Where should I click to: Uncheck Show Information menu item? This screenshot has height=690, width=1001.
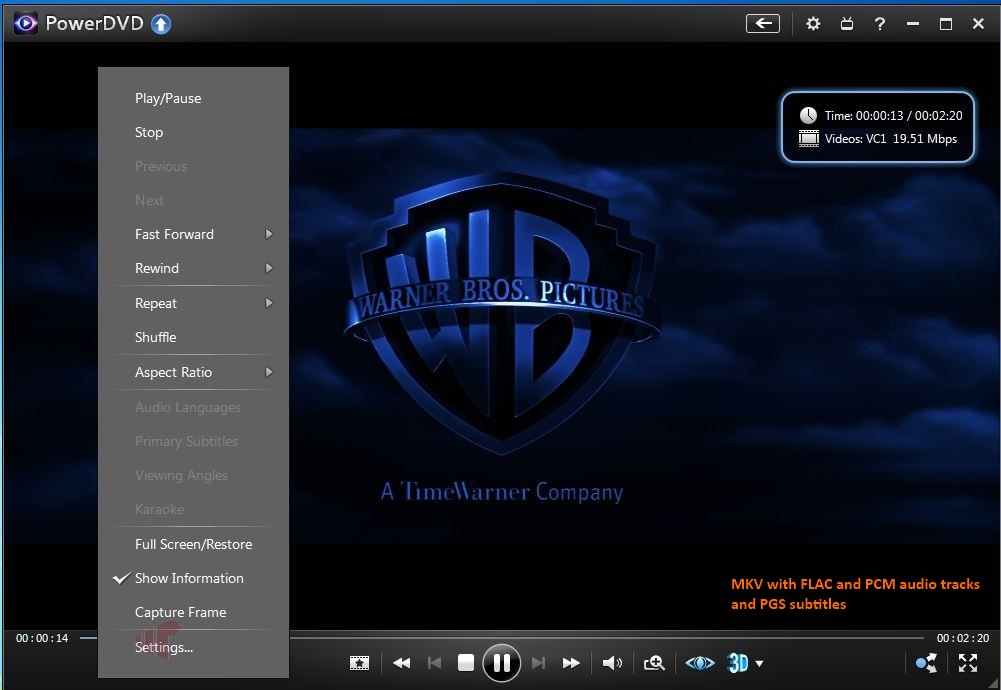point(193,578)
